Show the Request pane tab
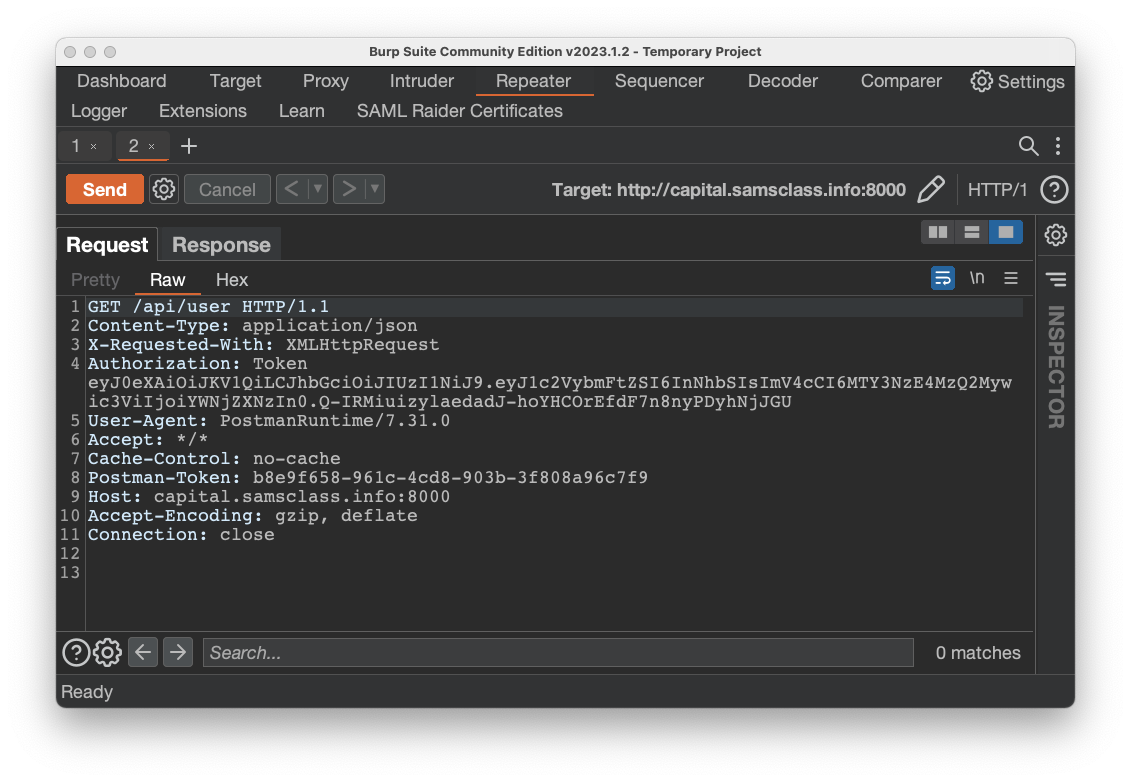The height and width of the screenshot is (782, 1131). (107, 245)
